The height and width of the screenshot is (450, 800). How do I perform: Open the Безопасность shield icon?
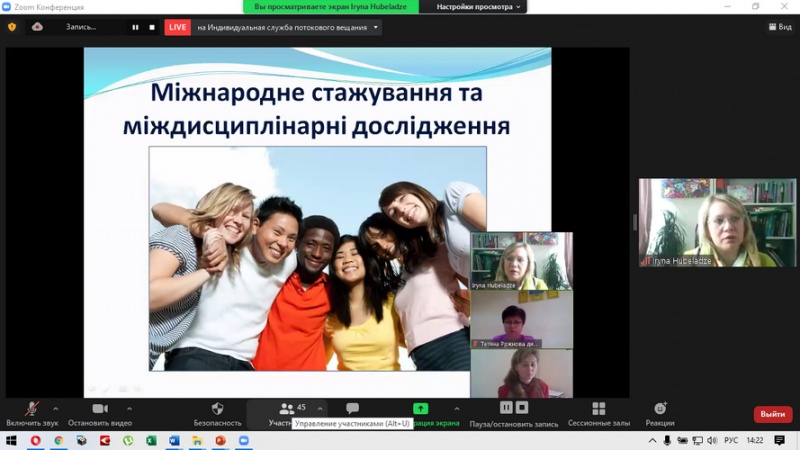click(217, 409)
